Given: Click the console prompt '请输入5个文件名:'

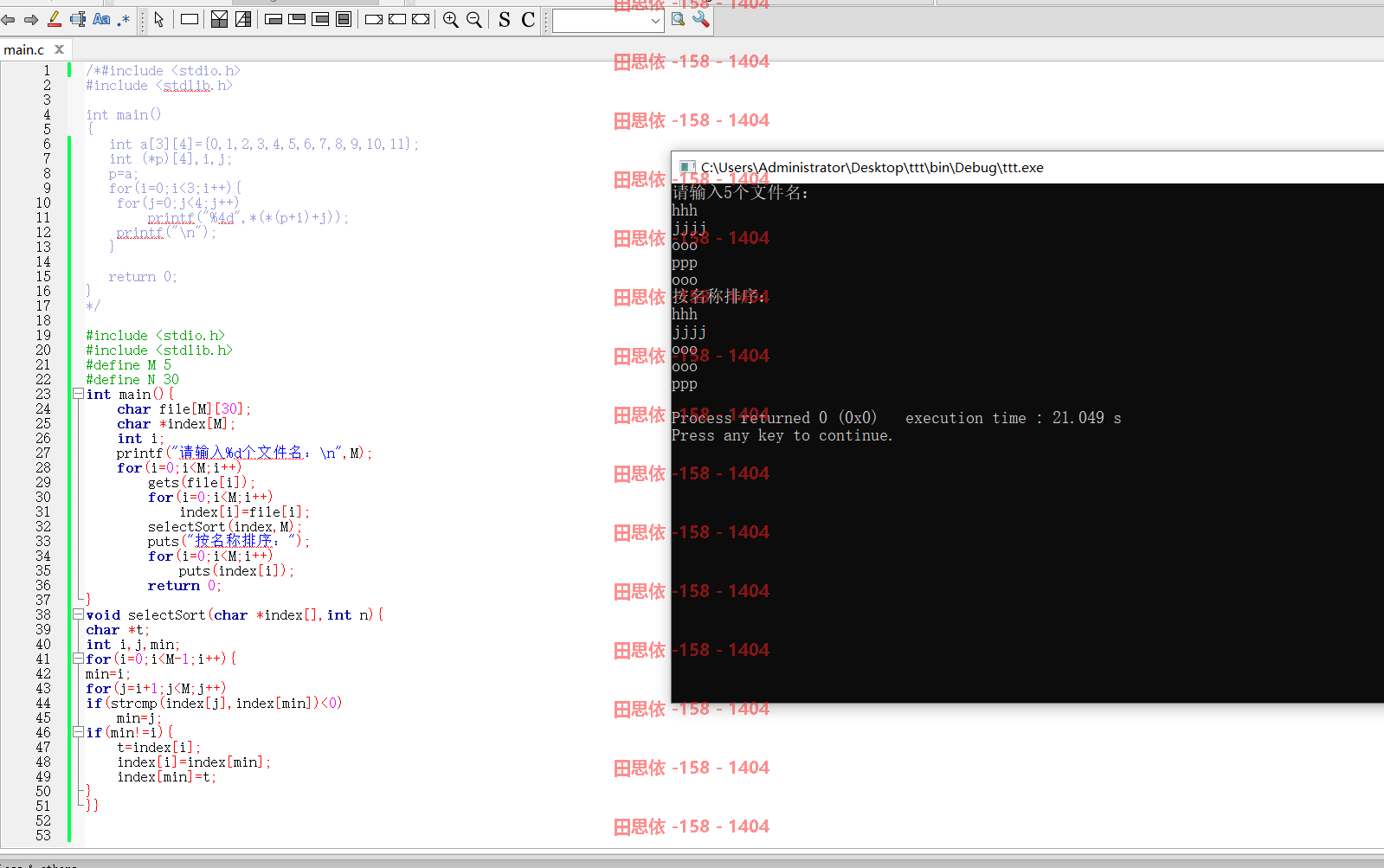Looking at the screenshot, I should tap(741, 192).
